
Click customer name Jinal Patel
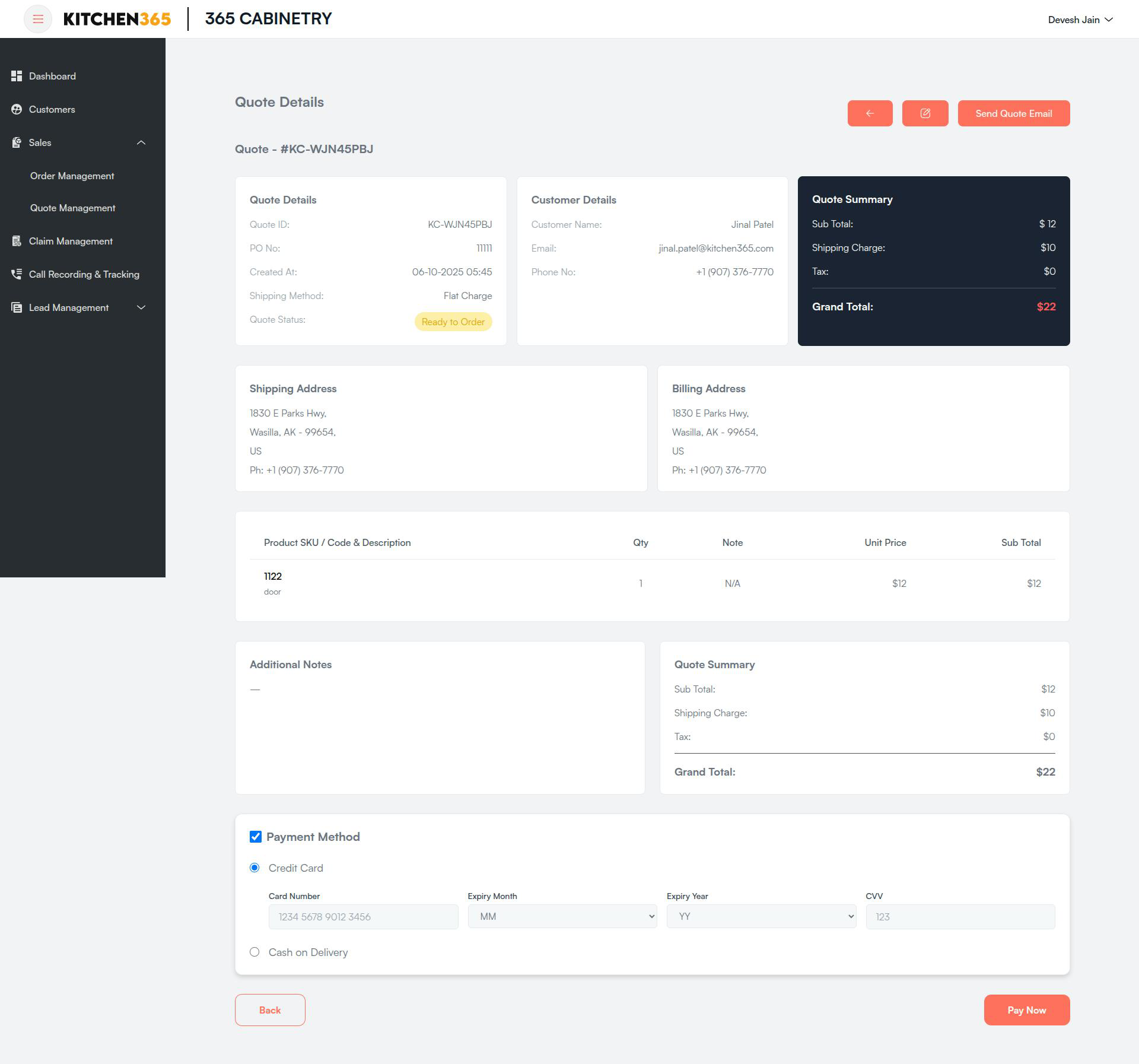(x=752, y=224)
